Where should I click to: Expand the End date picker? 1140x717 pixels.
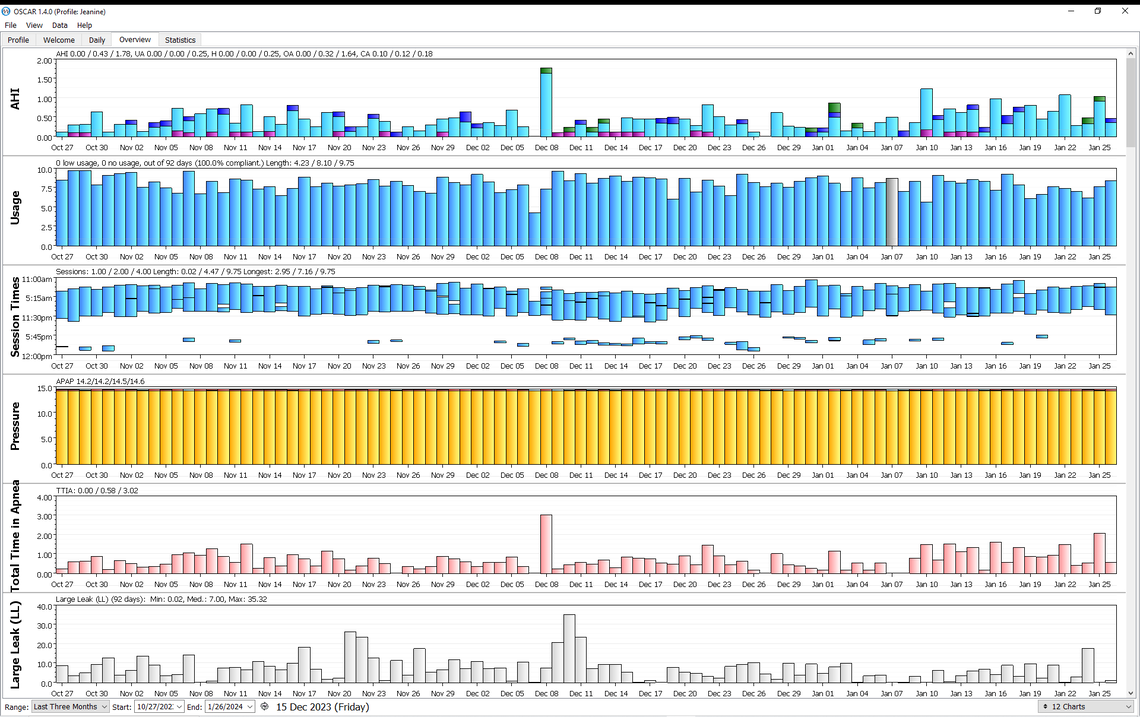[x=249, y=707]
